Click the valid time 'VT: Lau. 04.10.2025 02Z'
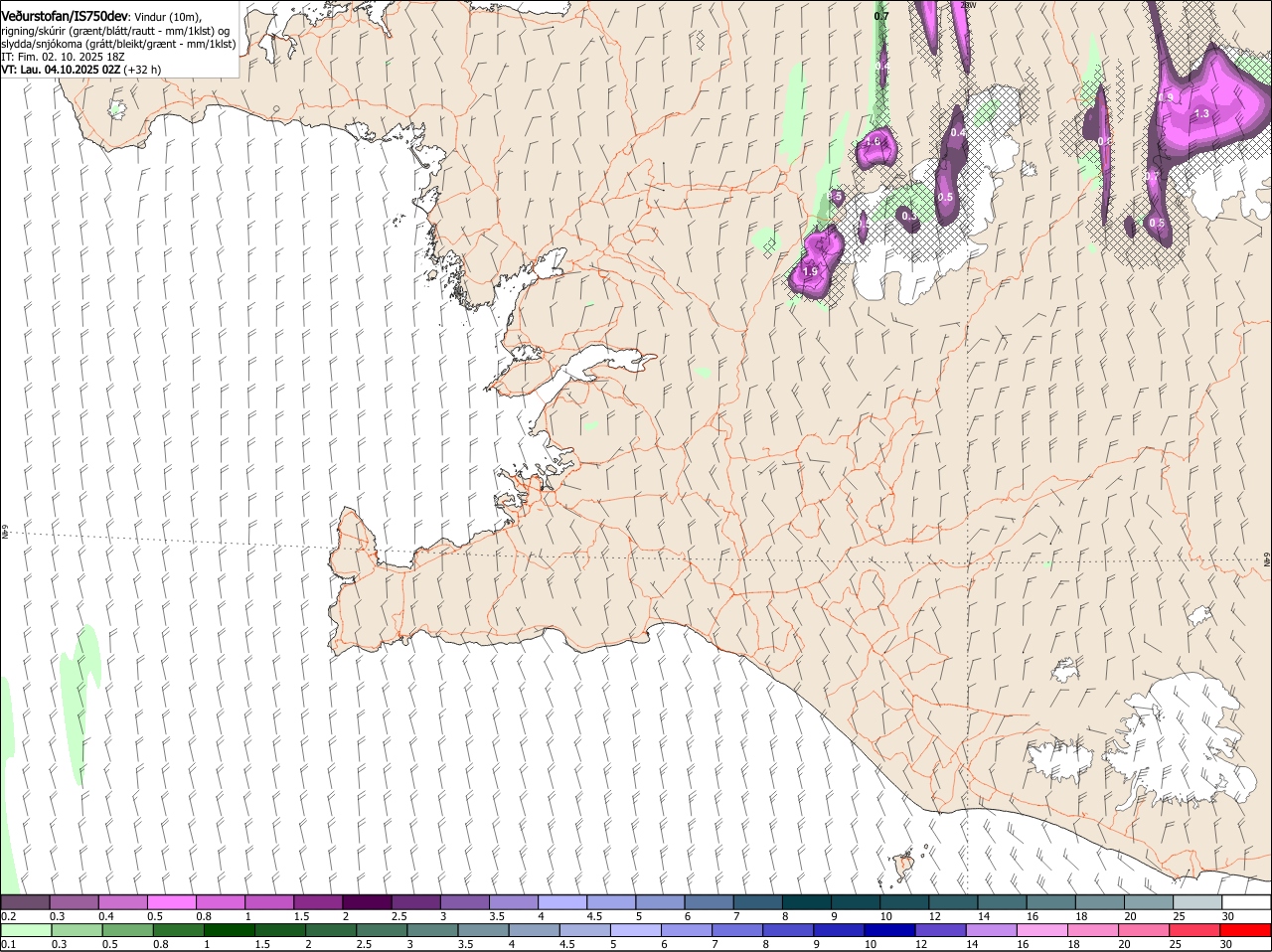The width and height of the screenshot is (1272, 952). click(61, 70)
